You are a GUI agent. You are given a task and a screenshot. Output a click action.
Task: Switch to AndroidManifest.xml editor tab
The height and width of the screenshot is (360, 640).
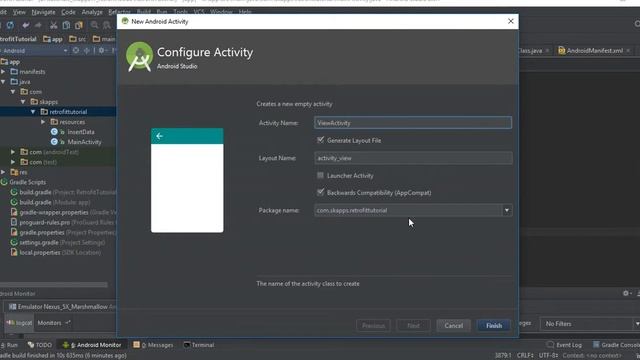click(x=594, y=51)
